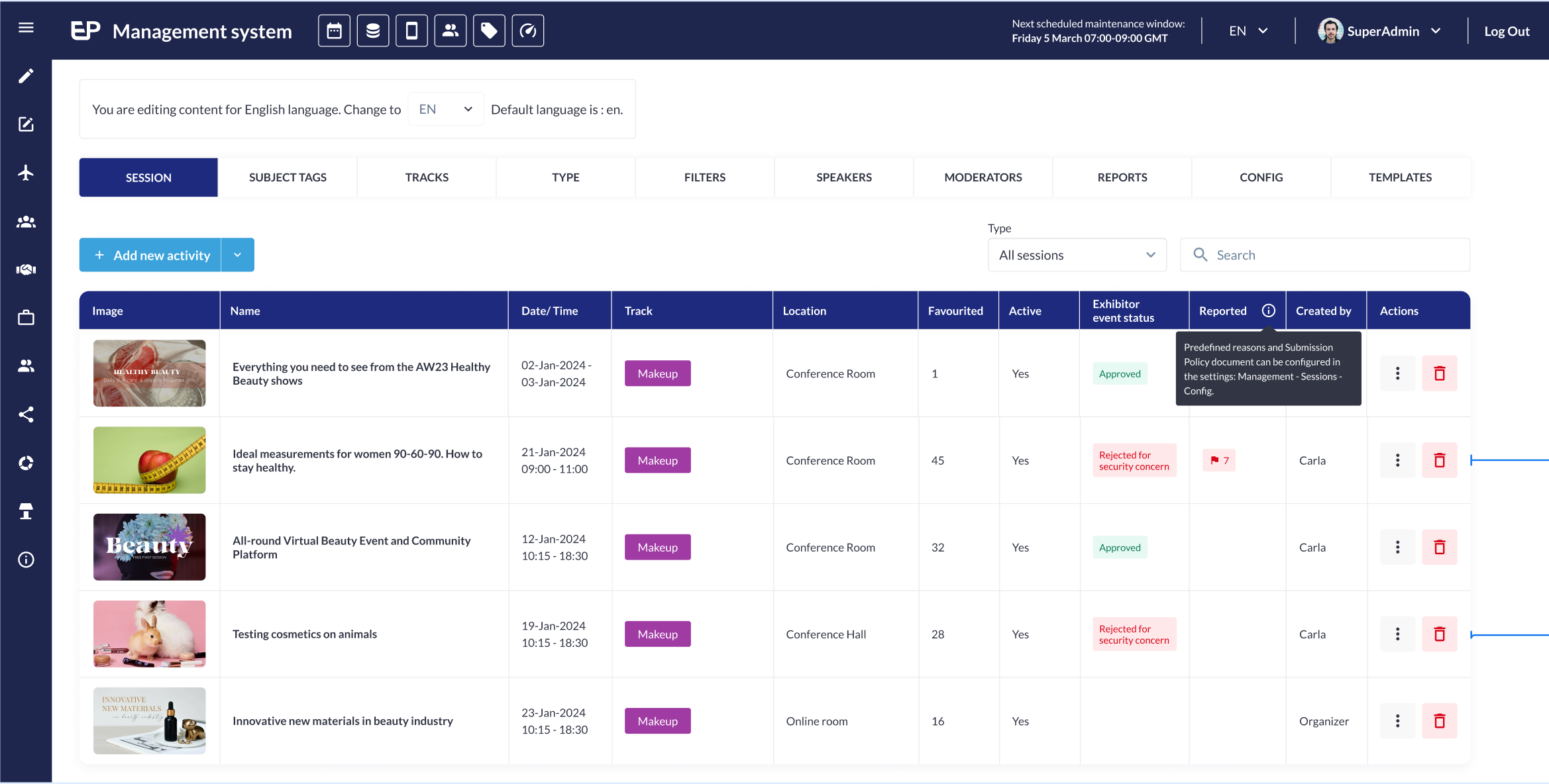Click the share icon in left sidebar
The height and width of the screenshot is (784, 1549).
point(26,415)
